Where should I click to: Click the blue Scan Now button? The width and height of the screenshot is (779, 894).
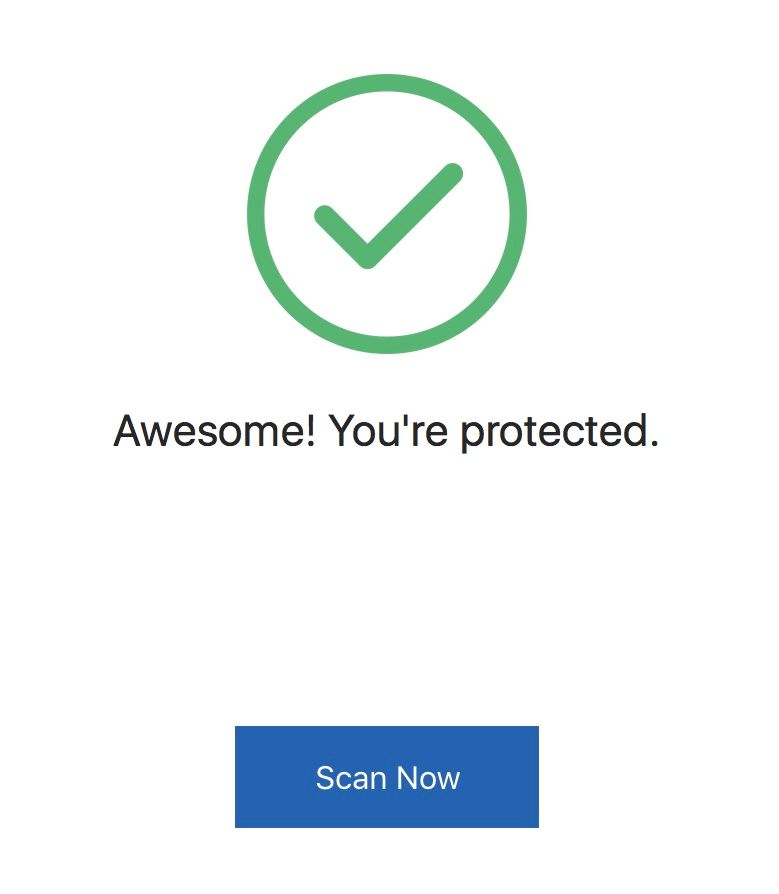click(387, 777)
